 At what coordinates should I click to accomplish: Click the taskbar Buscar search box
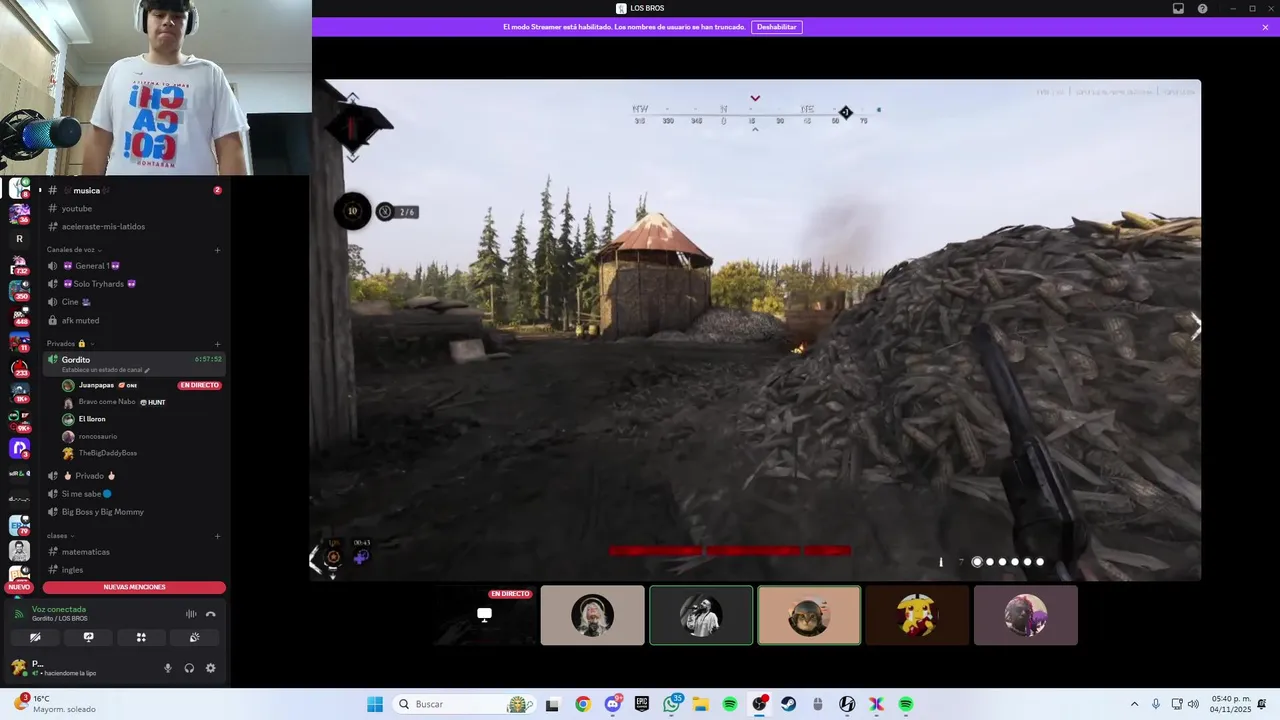[464, 704]
